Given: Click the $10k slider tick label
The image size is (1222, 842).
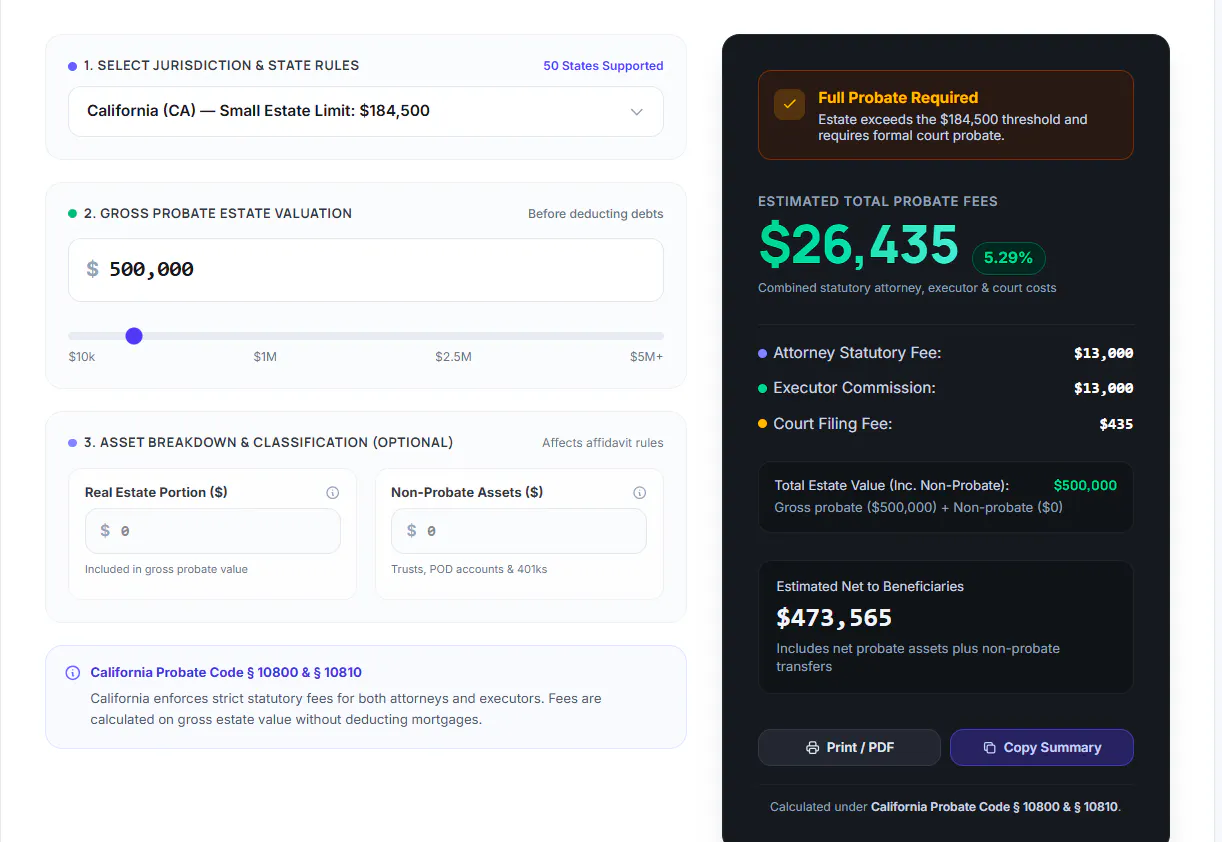Looking at the screenshot, I should (82, 357).
